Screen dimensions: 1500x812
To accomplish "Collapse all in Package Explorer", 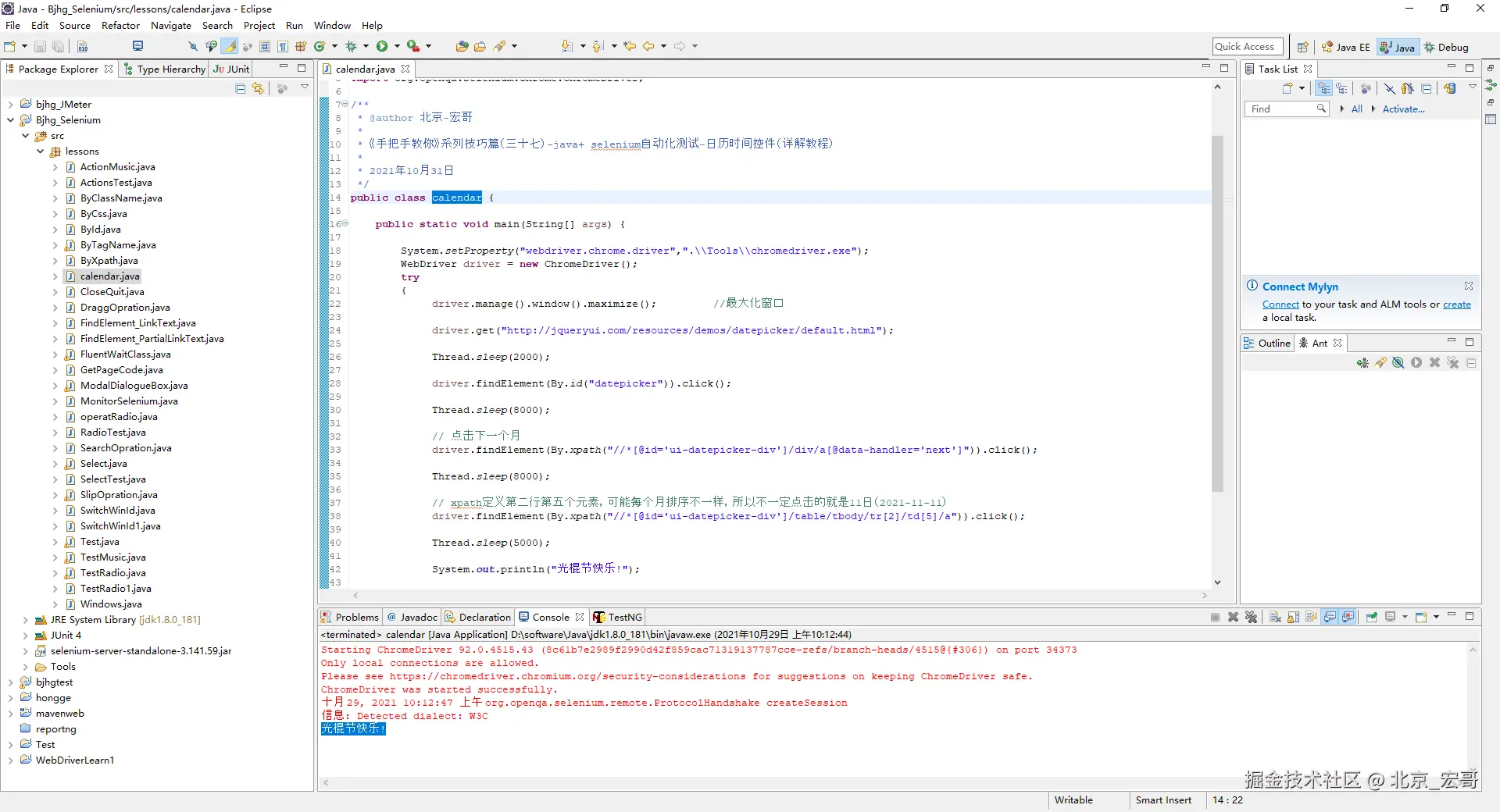I will tap(241, 89).
